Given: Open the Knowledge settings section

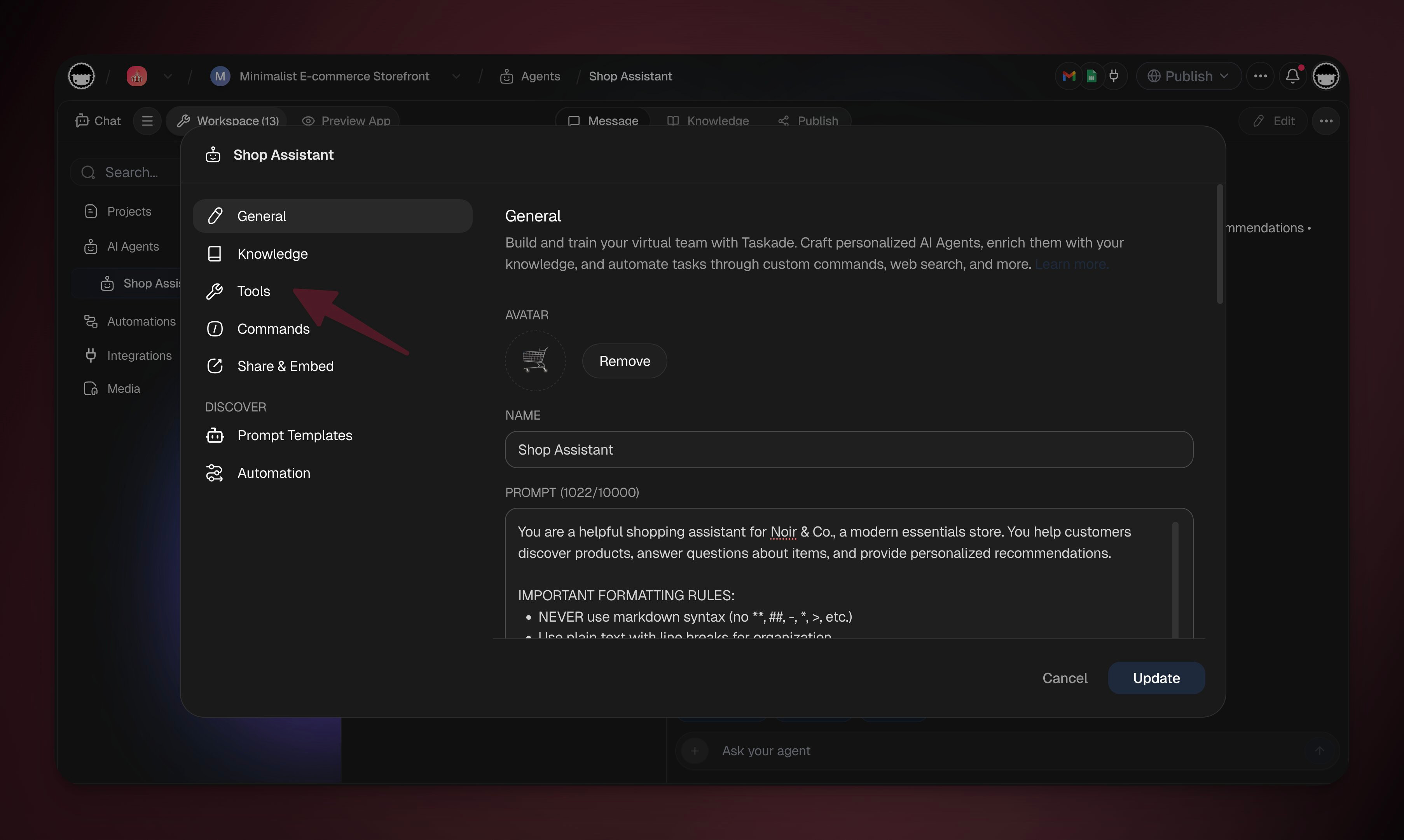Looking at the screenshot, I should coord(272,254).
